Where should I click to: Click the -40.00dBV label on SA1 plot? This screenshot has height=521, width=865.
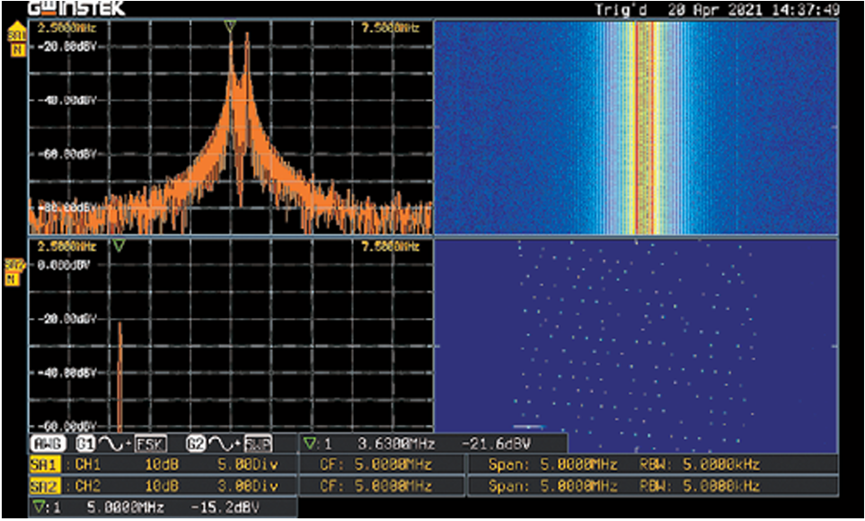pyautogui.click(x=67, y=100)
